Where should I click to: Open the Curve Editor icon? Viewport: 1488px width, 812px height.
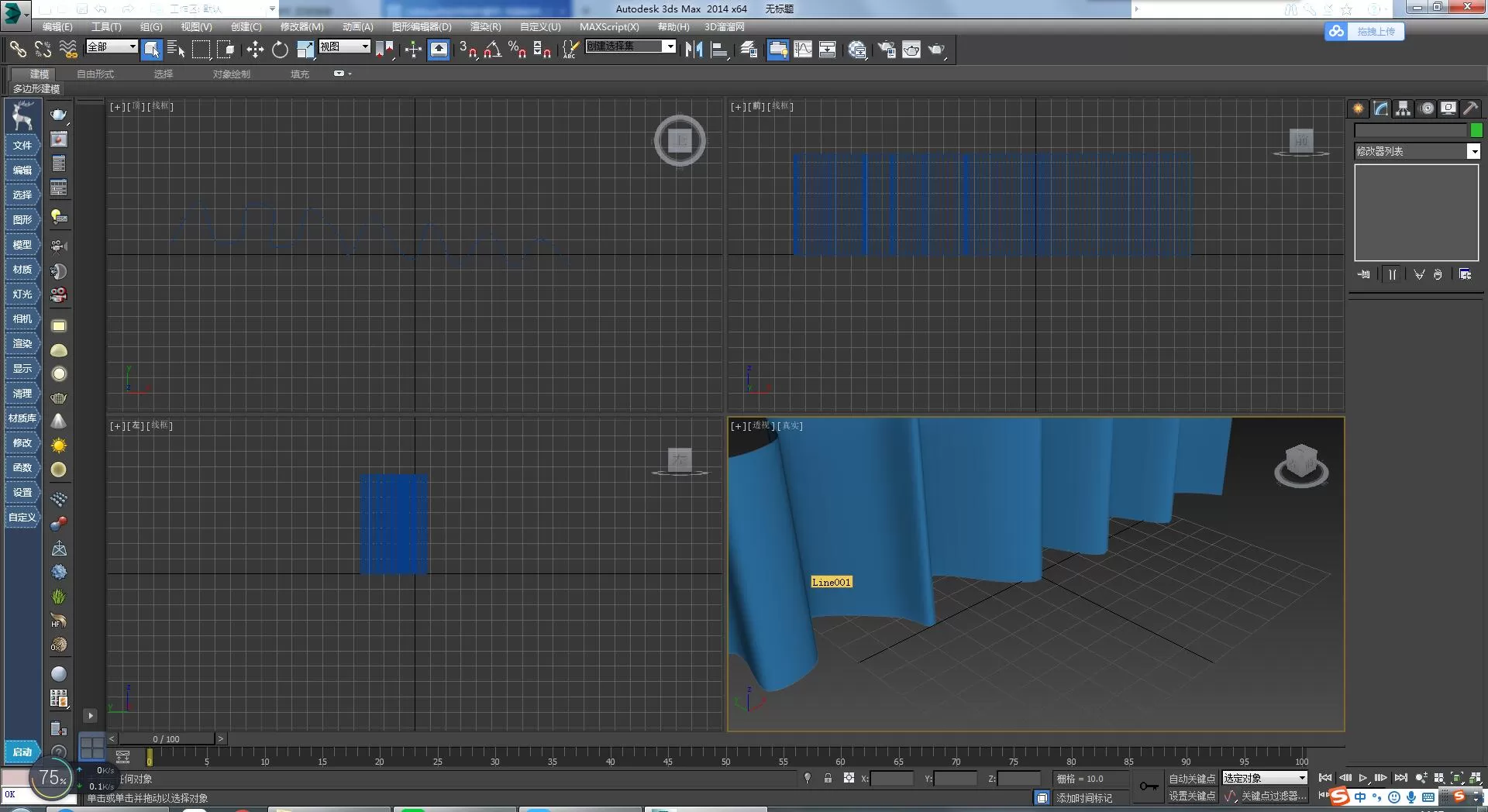coord(803,50)
